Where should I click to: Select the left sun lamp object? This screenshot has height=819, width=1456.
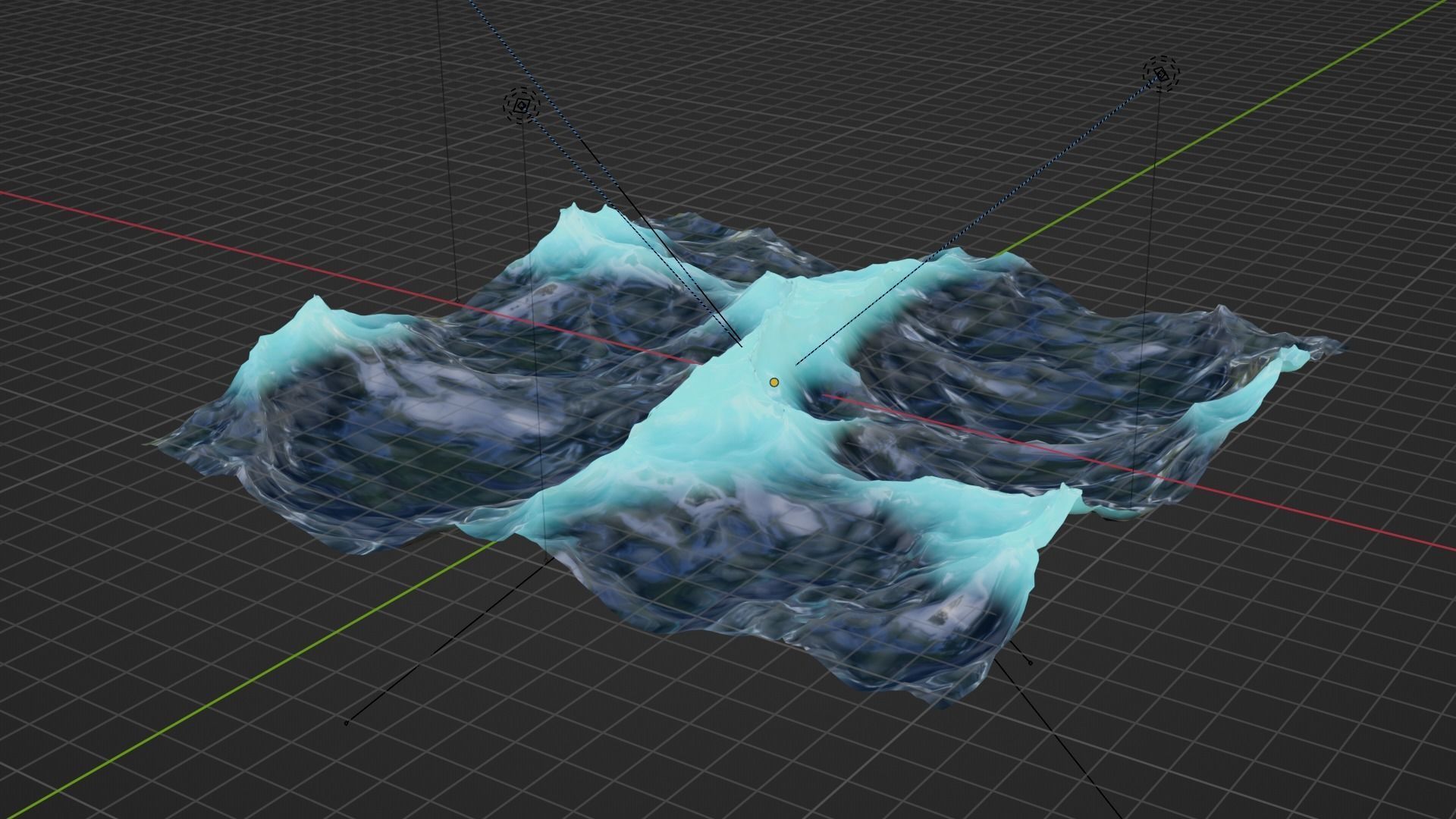(x=521, y=107)
